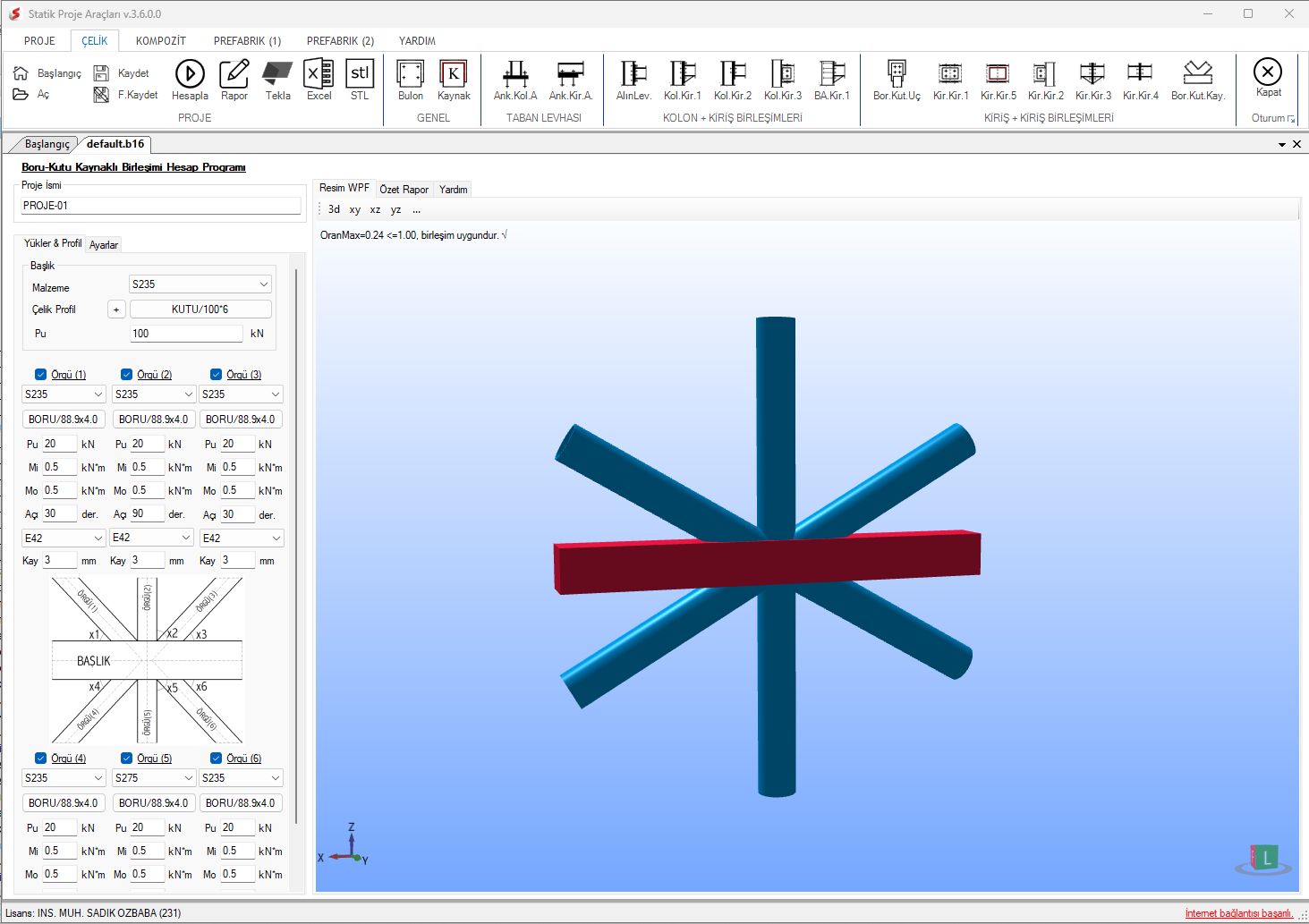Click the Proje İsmi input field
1309x924 pixels.
[x=161, y=206]
